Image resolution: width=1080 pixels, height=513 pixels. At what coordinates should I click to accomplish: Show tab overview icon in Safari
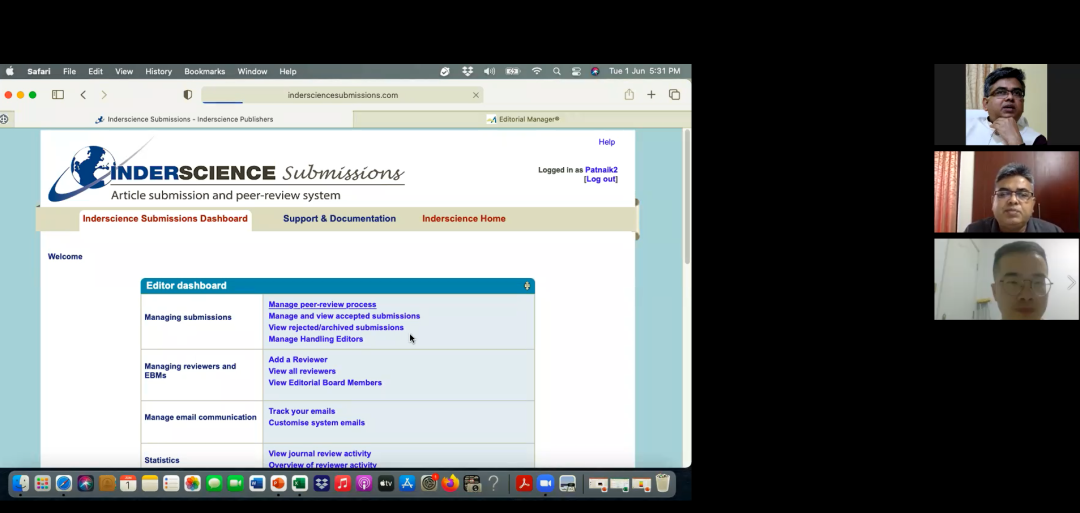point(674,94)
